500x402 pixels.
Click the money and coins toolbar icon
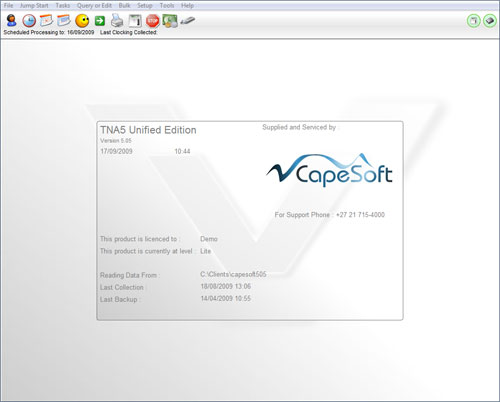(170, 21)
